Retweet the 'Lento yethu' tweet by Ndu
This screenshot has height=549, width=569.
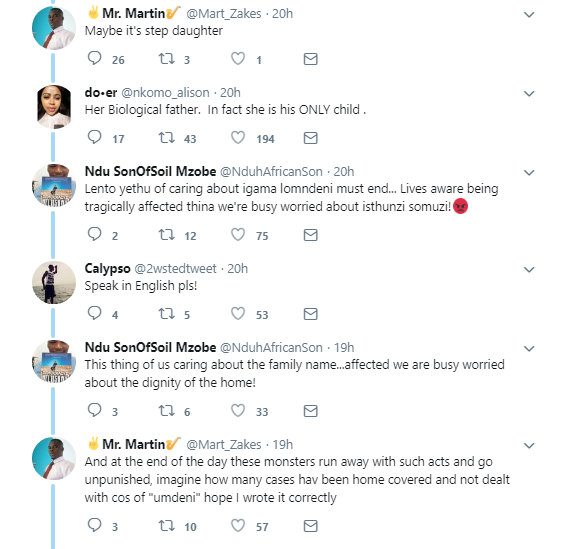167,235
